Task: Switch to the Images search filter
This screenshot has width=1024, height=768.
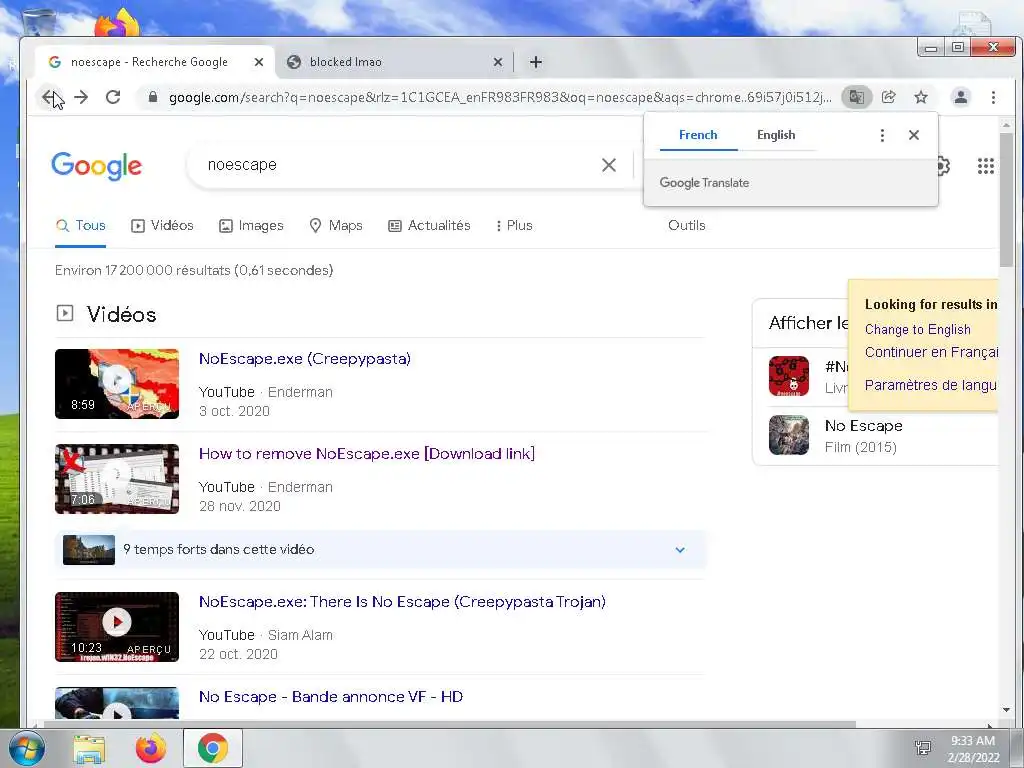Action: point(251,226)
